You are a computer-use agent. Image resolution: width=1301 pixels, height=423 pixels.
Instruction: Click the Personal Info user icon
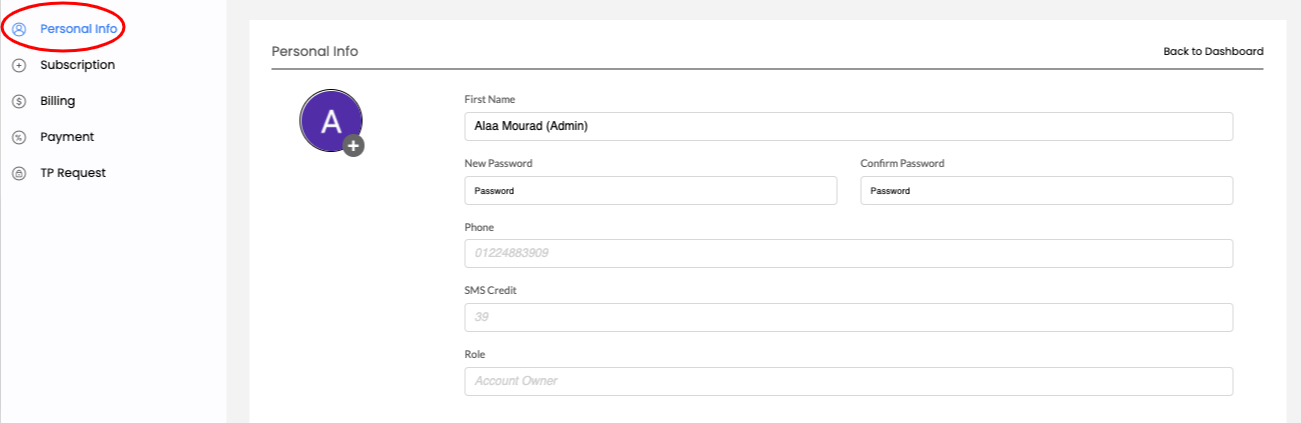(x=18, y=29)
